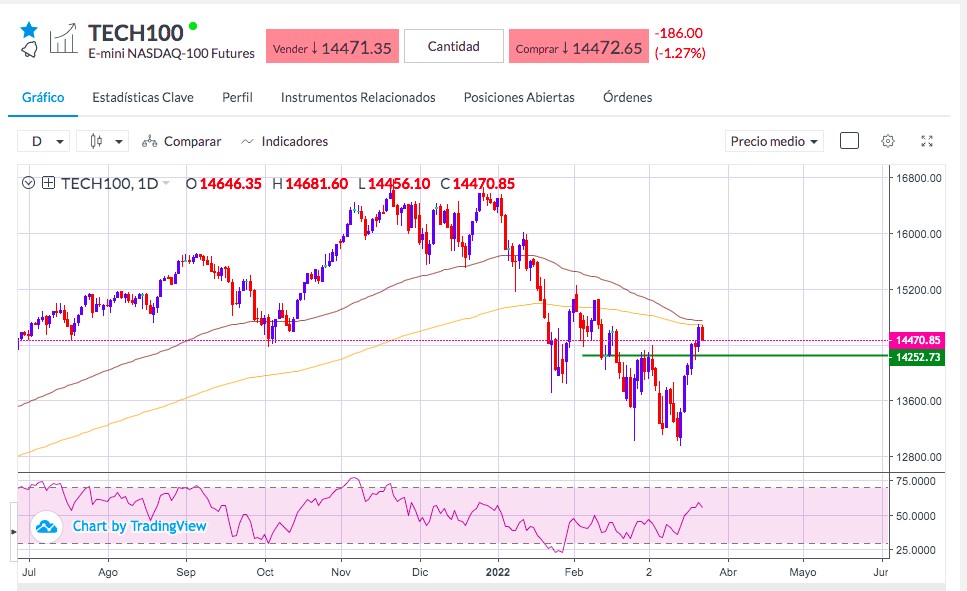Click the 16800.00 price axis label

point(919,178)
